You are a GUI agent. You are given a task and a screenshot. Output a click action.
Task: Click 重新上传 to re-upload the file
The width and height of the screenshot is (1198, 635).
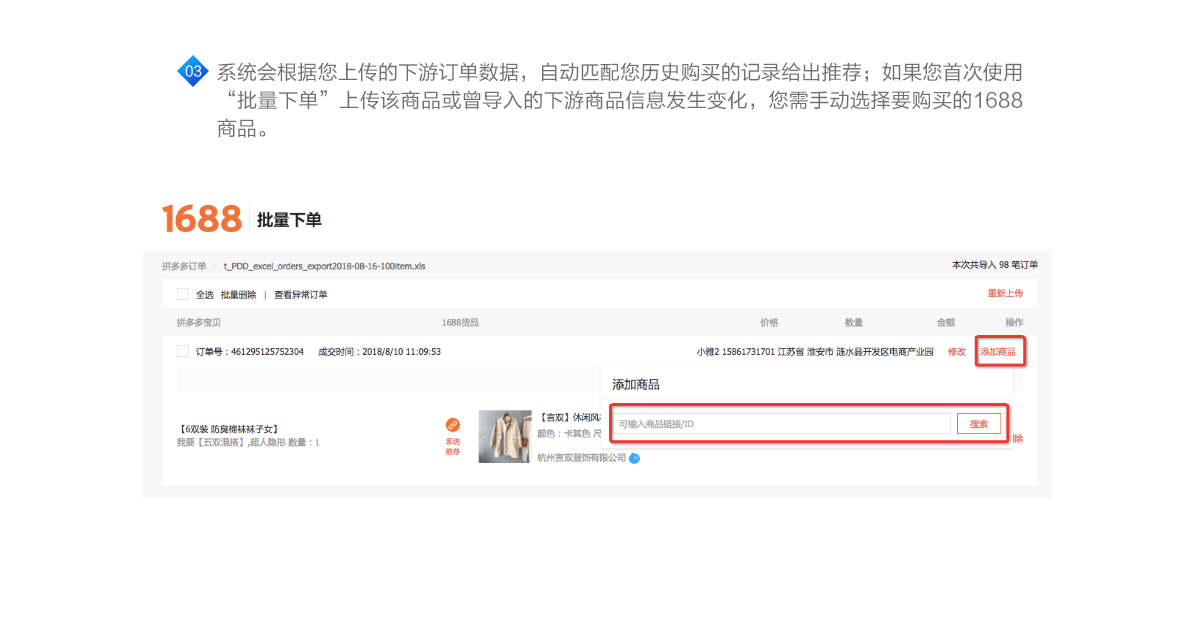click(1005, 293)
